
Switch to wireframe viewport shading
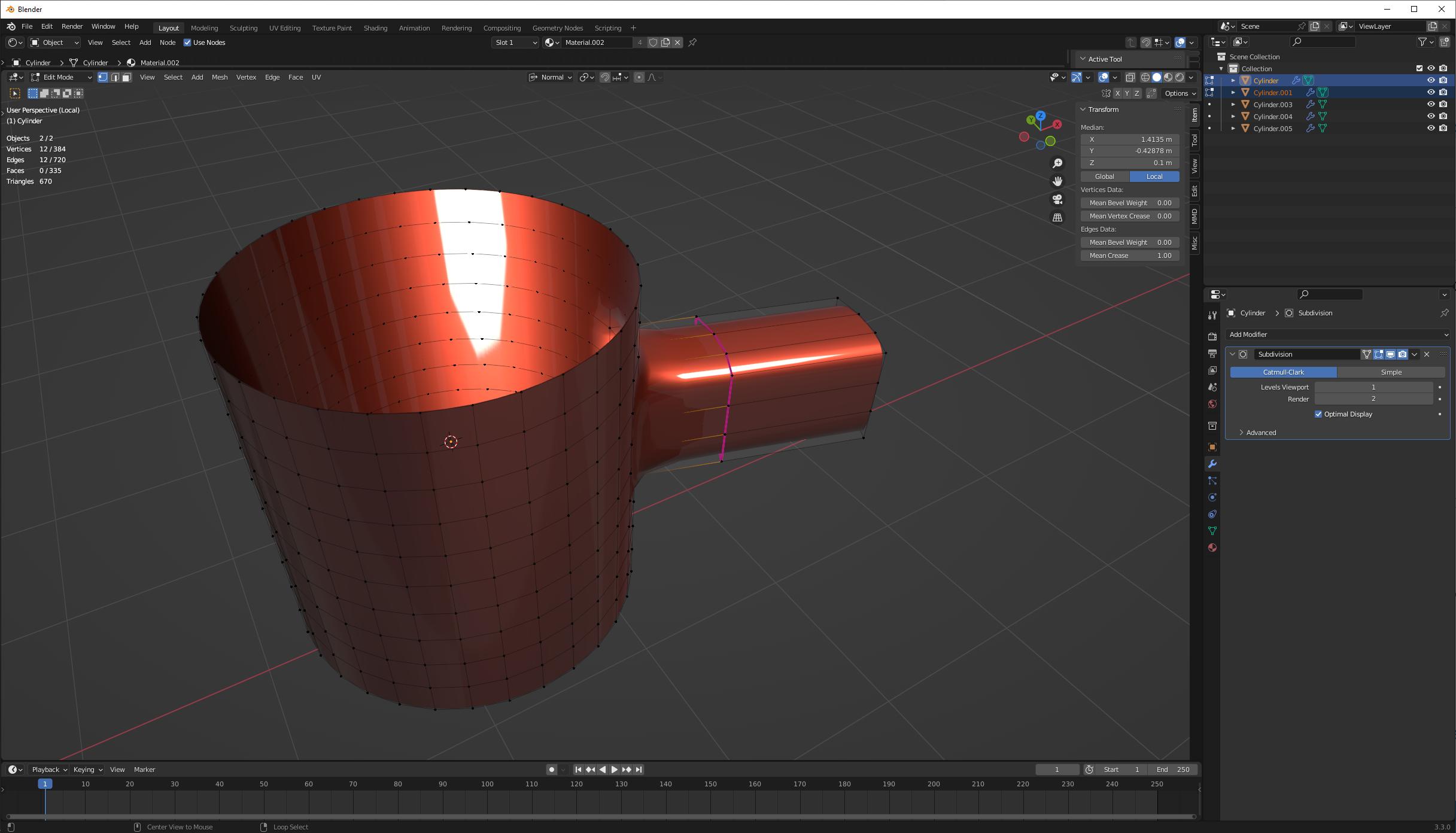(x=1145, y=77)
